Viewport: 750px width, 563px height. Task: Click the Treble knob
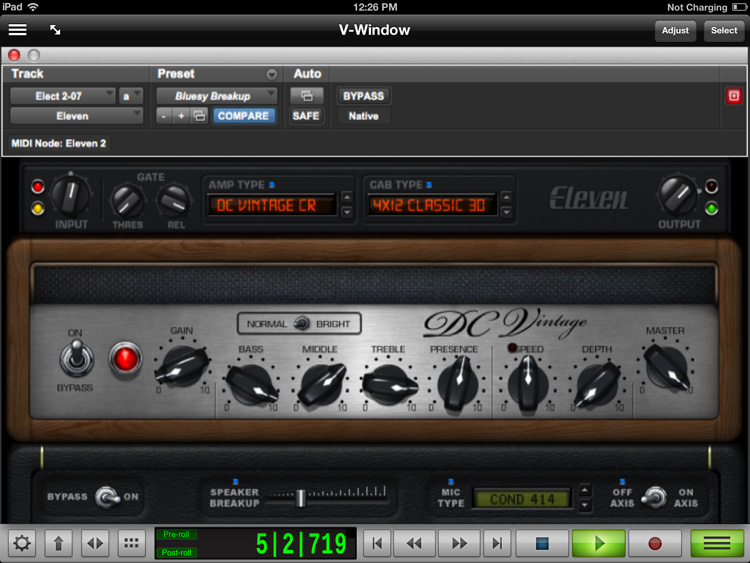(390, 384)
